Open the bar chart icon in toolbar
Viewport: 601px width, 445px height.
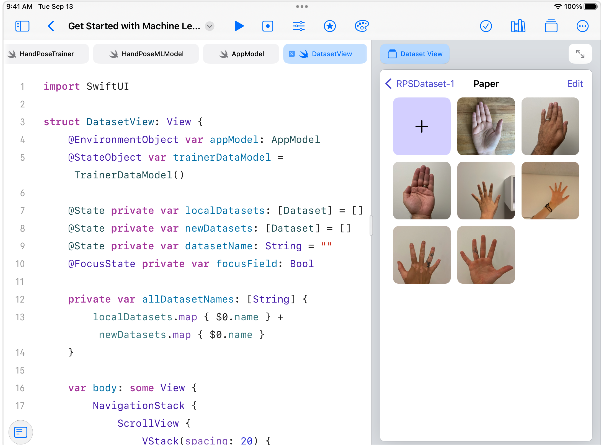coord(518,26)
